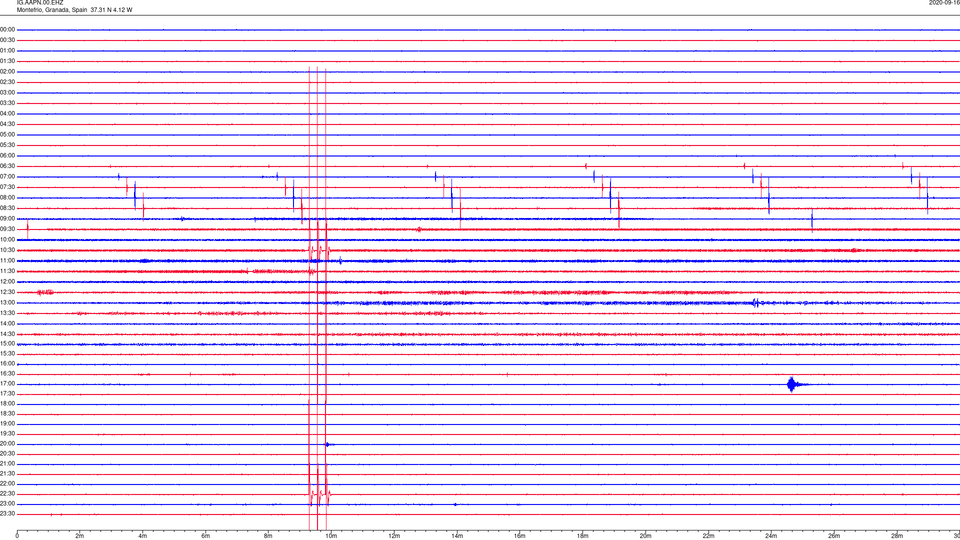Screen dimensions: 960x540
Task: Click the '09:30' trace time label
Action: (x=7, y=229)
